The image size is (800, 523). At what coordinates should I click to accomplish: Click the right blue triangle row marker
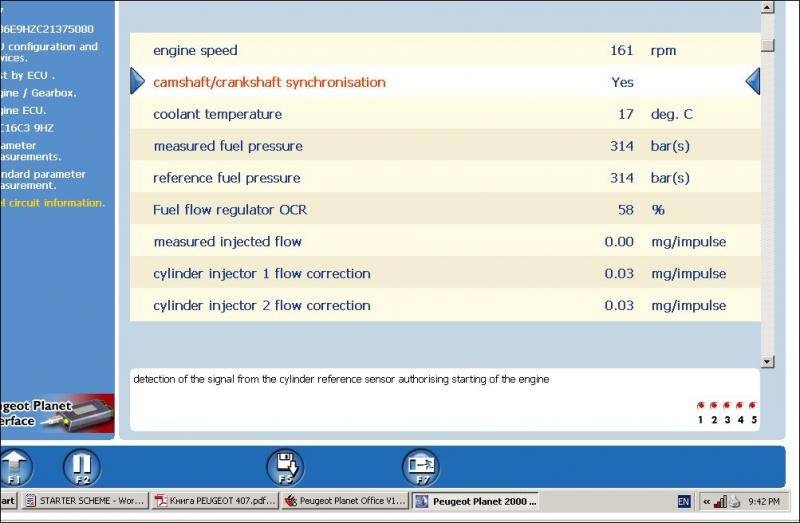(753, 82)
